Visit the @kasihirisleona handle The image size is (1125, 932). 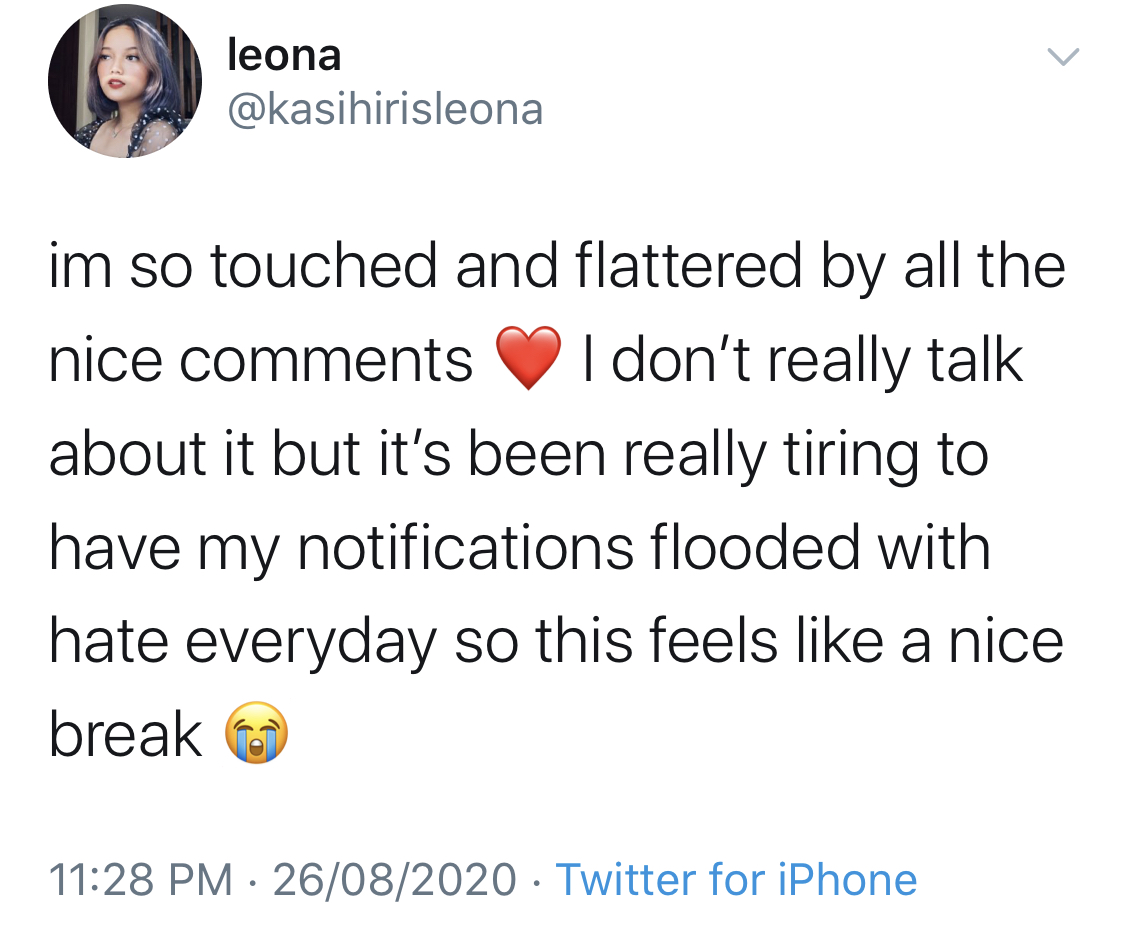385,109
